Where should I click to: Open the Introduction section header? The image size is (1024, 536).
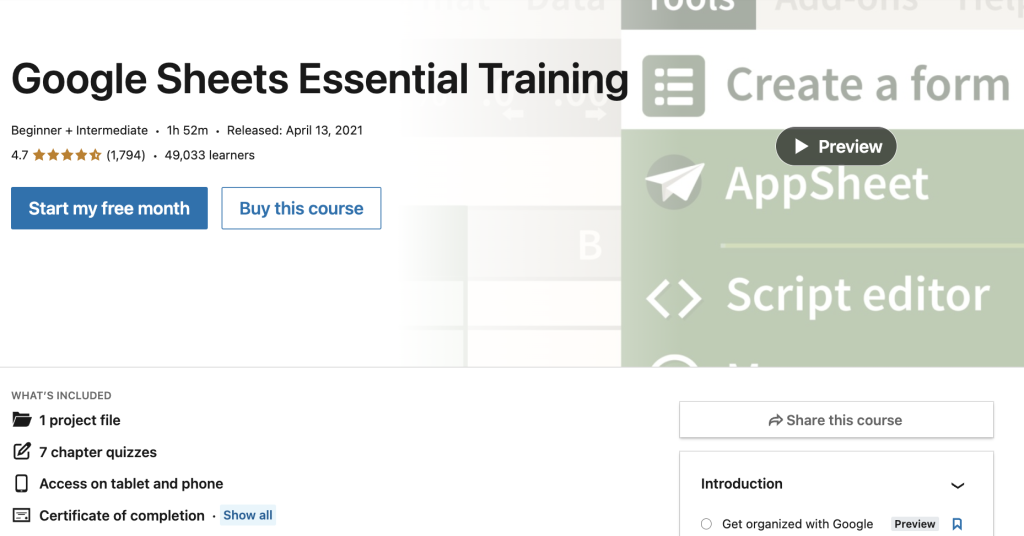click(x=742, y=484)
